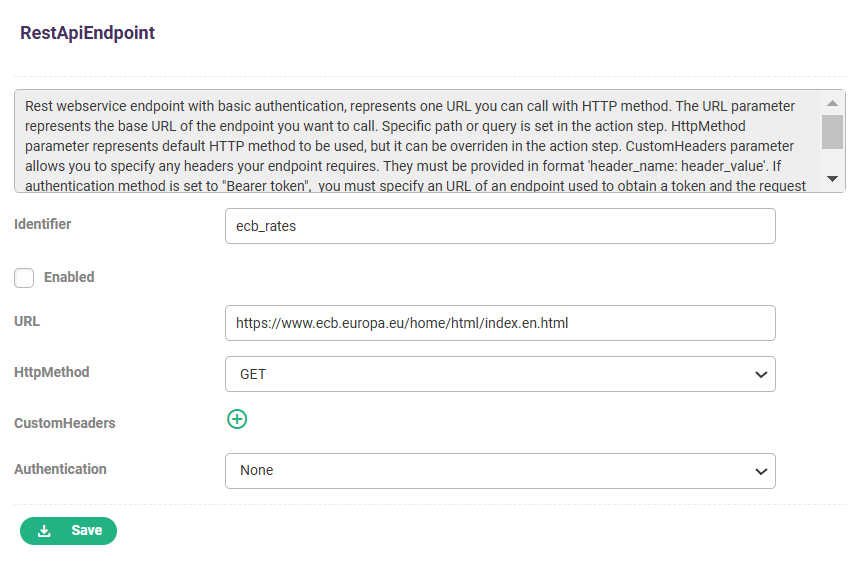Click the description scrollbar up arrow
Screen dimensions: 866x562
pyautogui.click(x=832, y=103)
